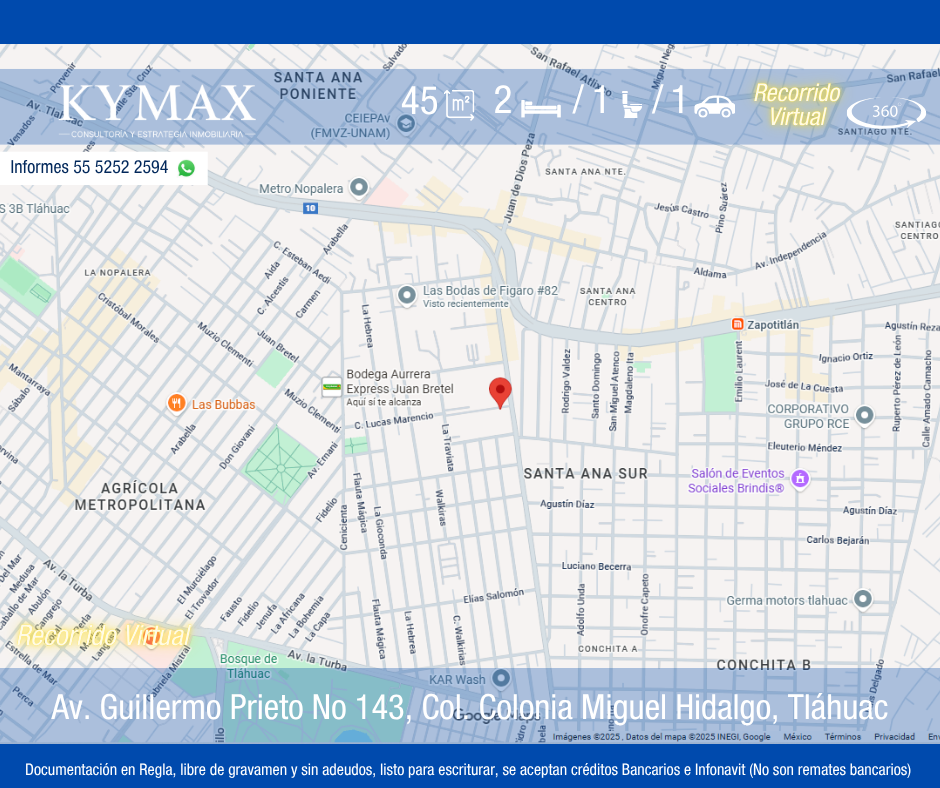
Task: Click the 360 virtual tour logo
Action: [x=884, y=113]
